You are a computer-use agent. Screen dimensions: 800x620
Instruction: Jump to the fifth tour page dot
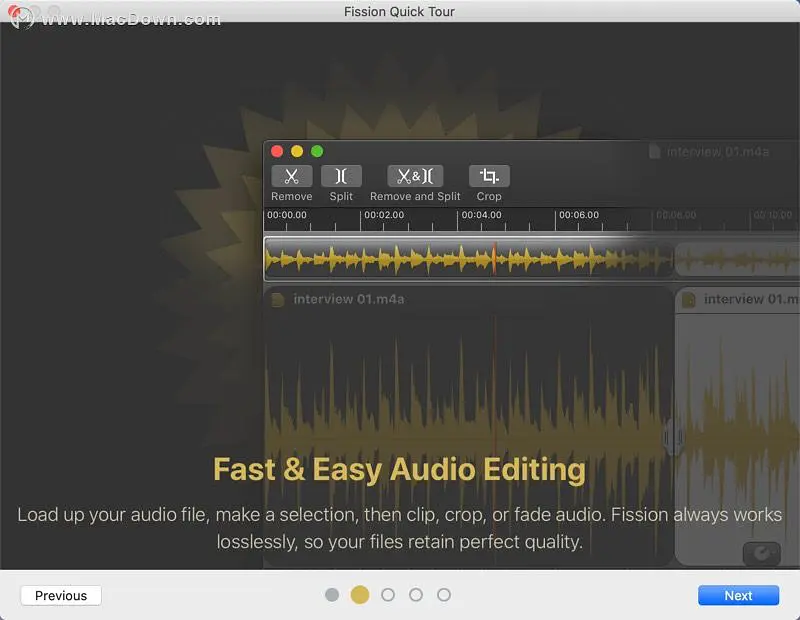[x=444, y=594]
